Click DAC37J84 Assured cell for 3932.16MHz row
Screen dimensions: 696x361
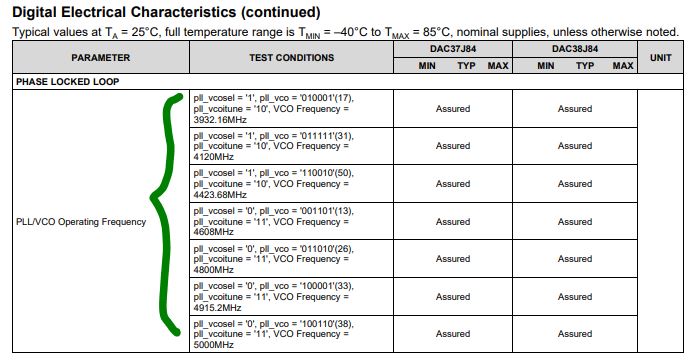[x=453, y=109]
